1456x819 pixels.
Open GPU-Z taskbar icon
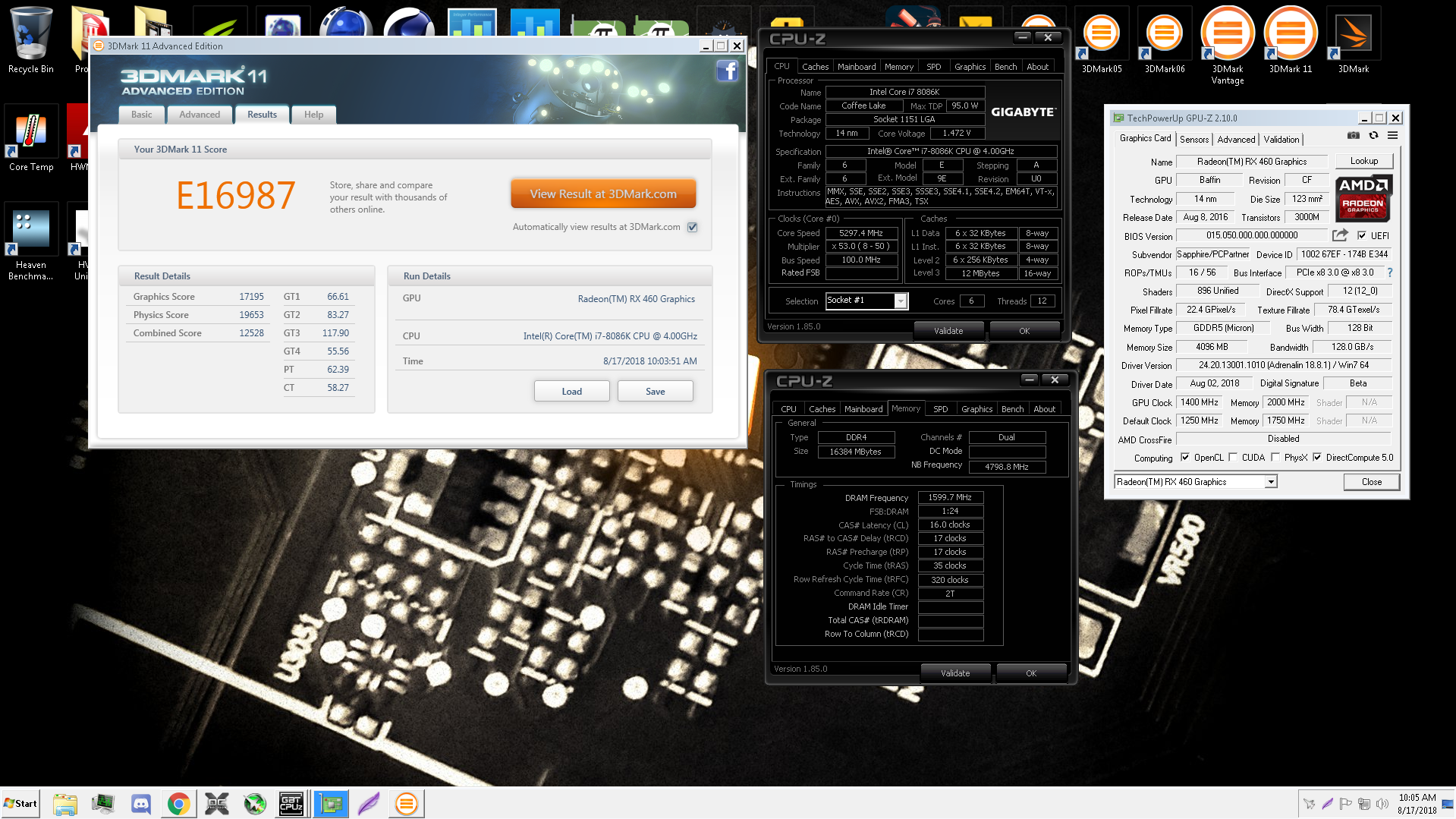tap(331, 803)
